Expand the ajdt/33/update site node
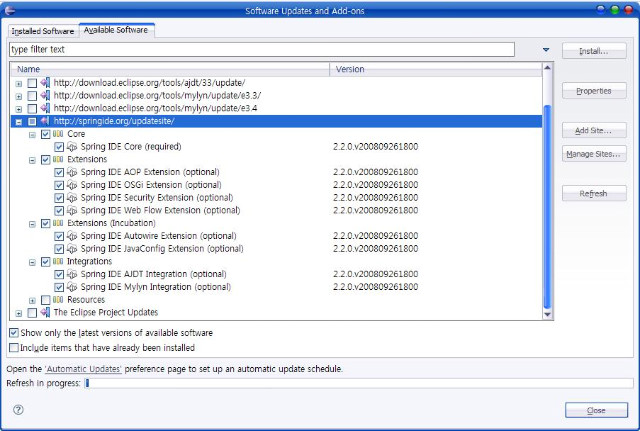 click(x=18, y=84)
